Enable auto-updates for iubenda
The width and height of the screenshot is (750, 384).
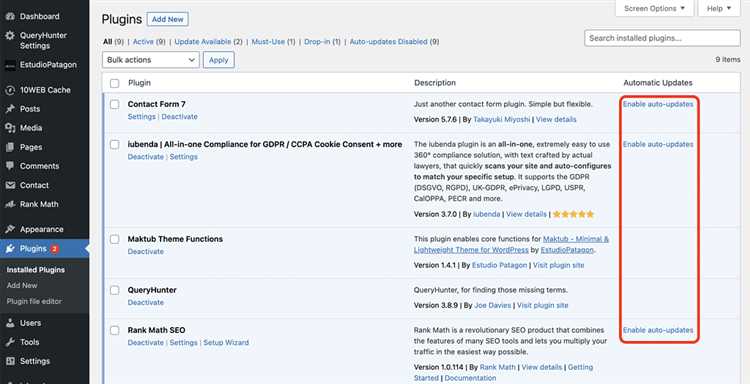(x=658, y=144)
